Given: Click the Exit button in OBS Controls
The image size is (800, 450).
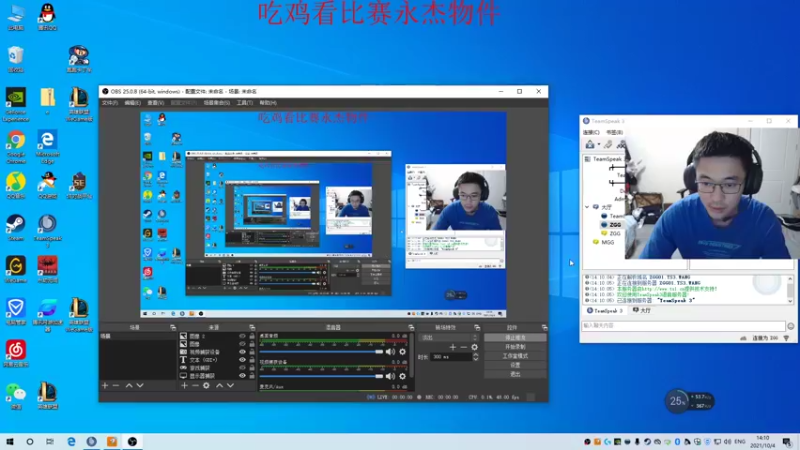Looking at the screenshot, I should pyautogui.click(x=515, y=374).
